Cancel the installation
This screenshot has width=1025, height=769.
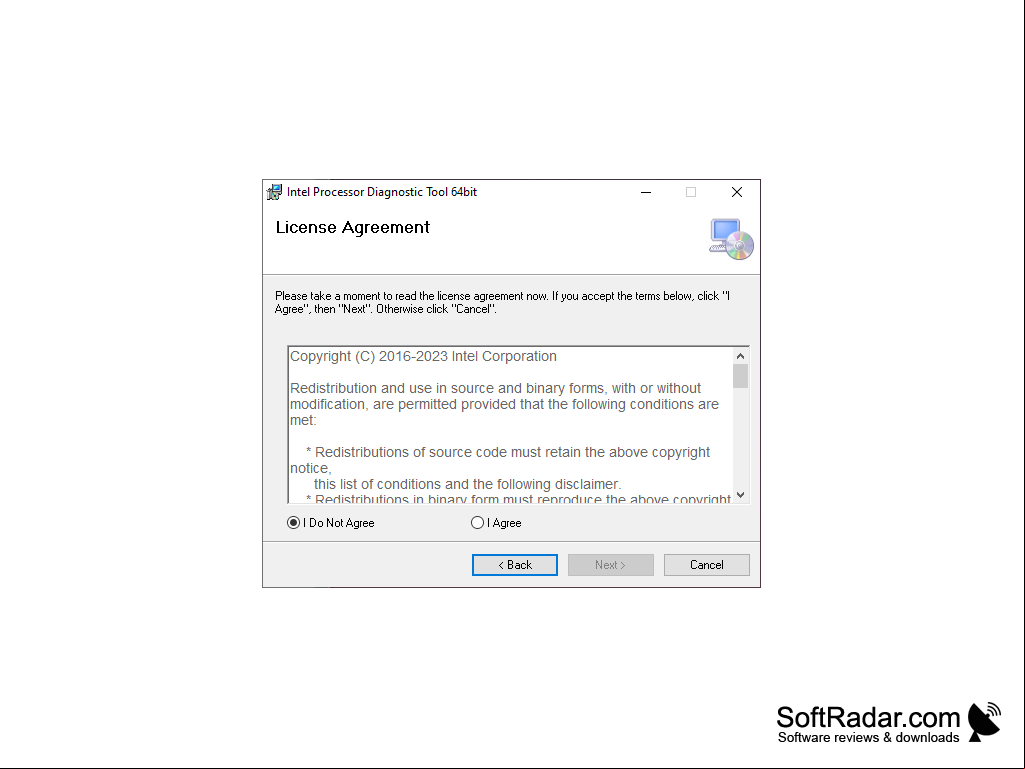[707, 565]
